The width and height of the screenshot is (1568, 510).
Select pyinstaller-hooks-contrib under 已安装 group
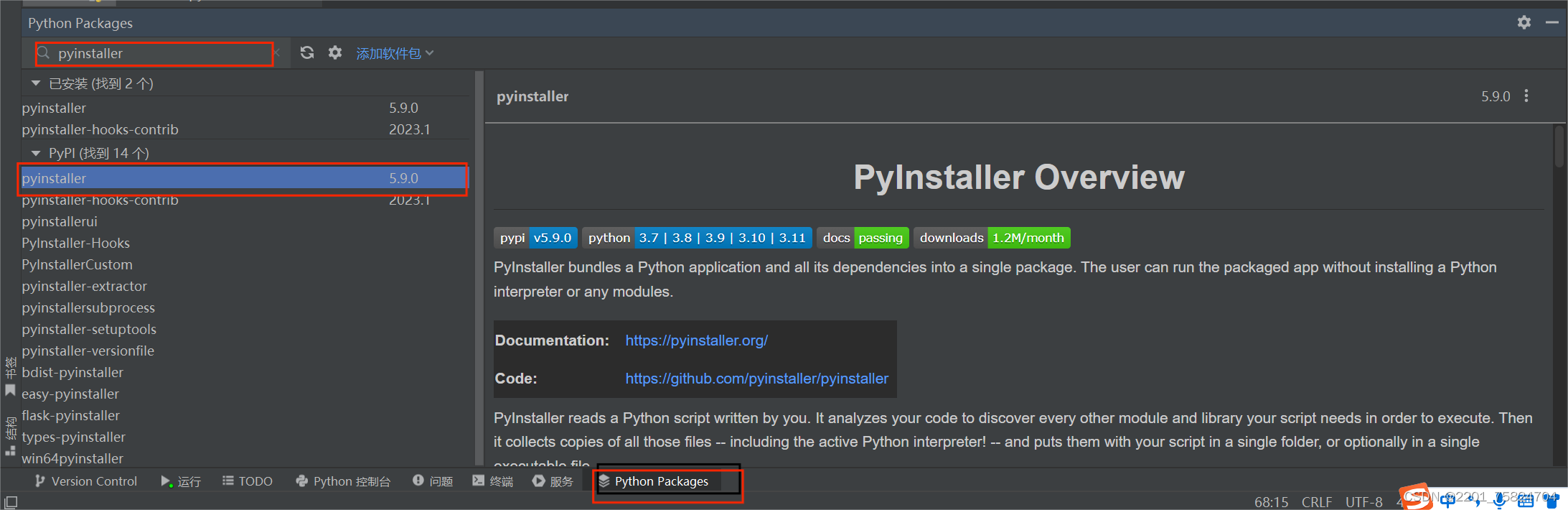coord(245,129)
